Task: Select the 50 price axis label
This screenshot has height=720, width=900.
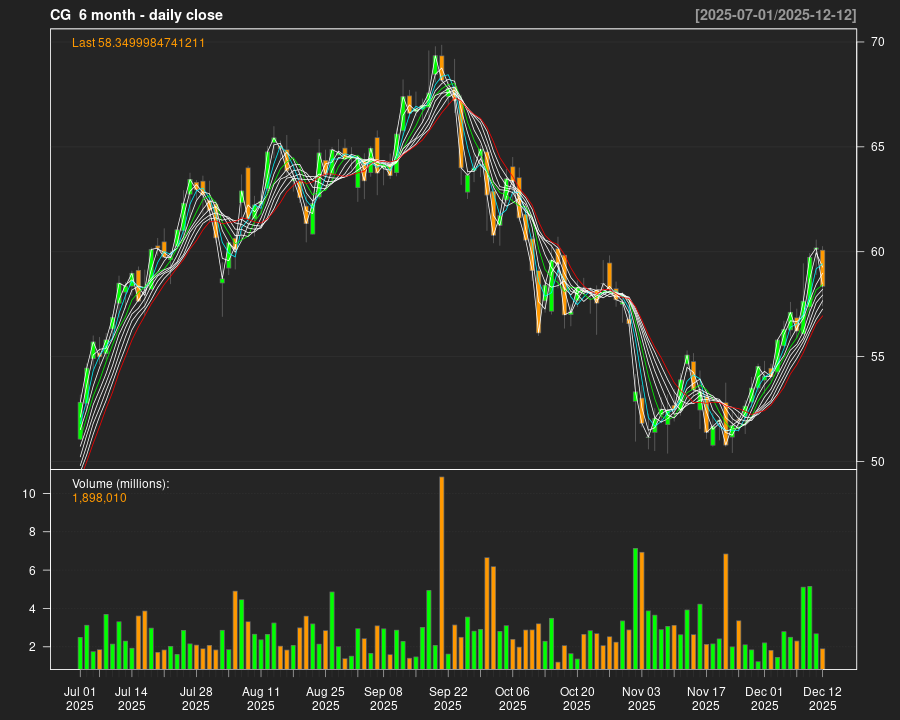Action: pyautogui.click(x=877, y=462)
